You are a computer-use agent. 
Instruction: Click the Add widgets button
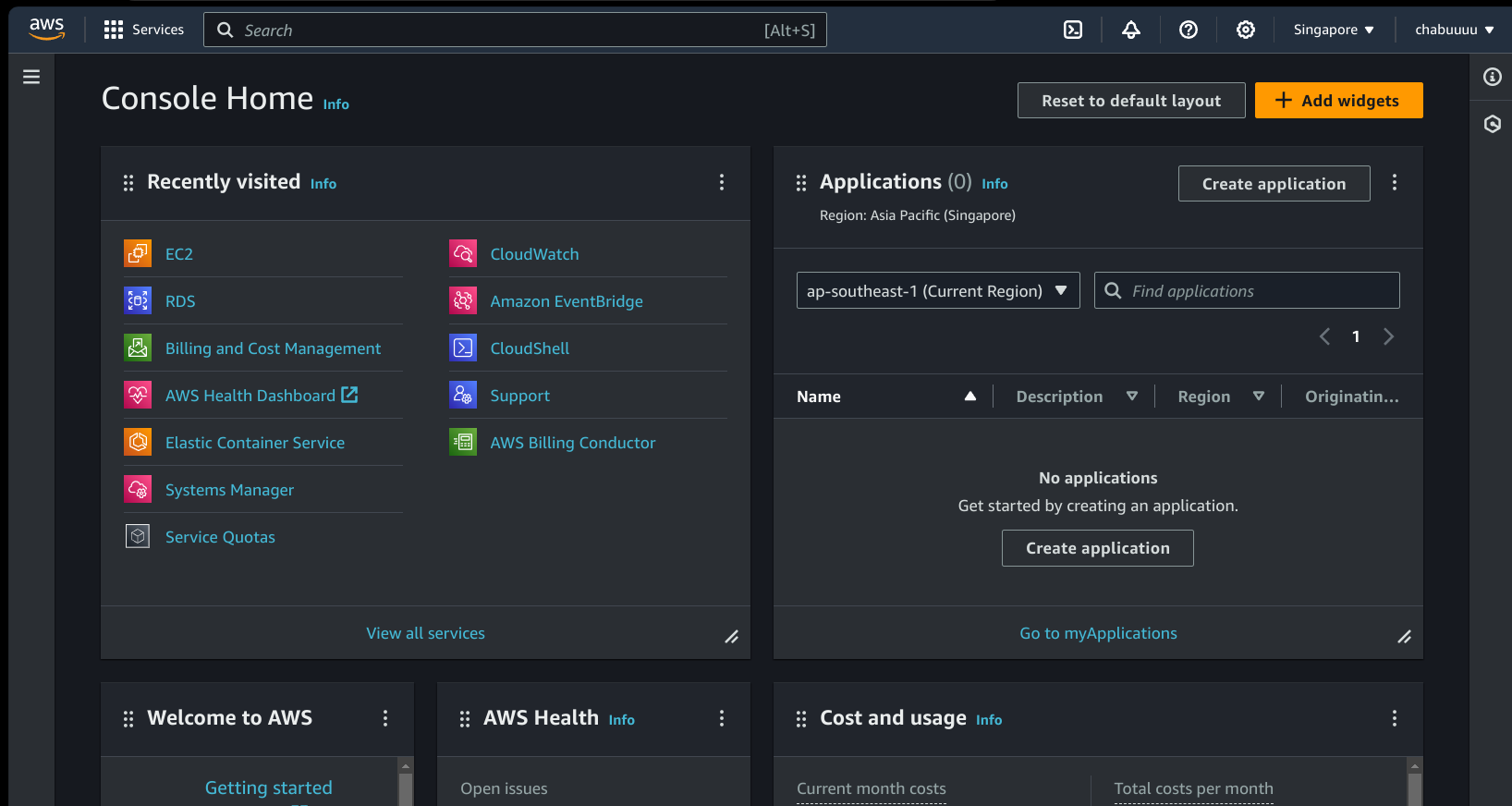[x=1338, y=101]
